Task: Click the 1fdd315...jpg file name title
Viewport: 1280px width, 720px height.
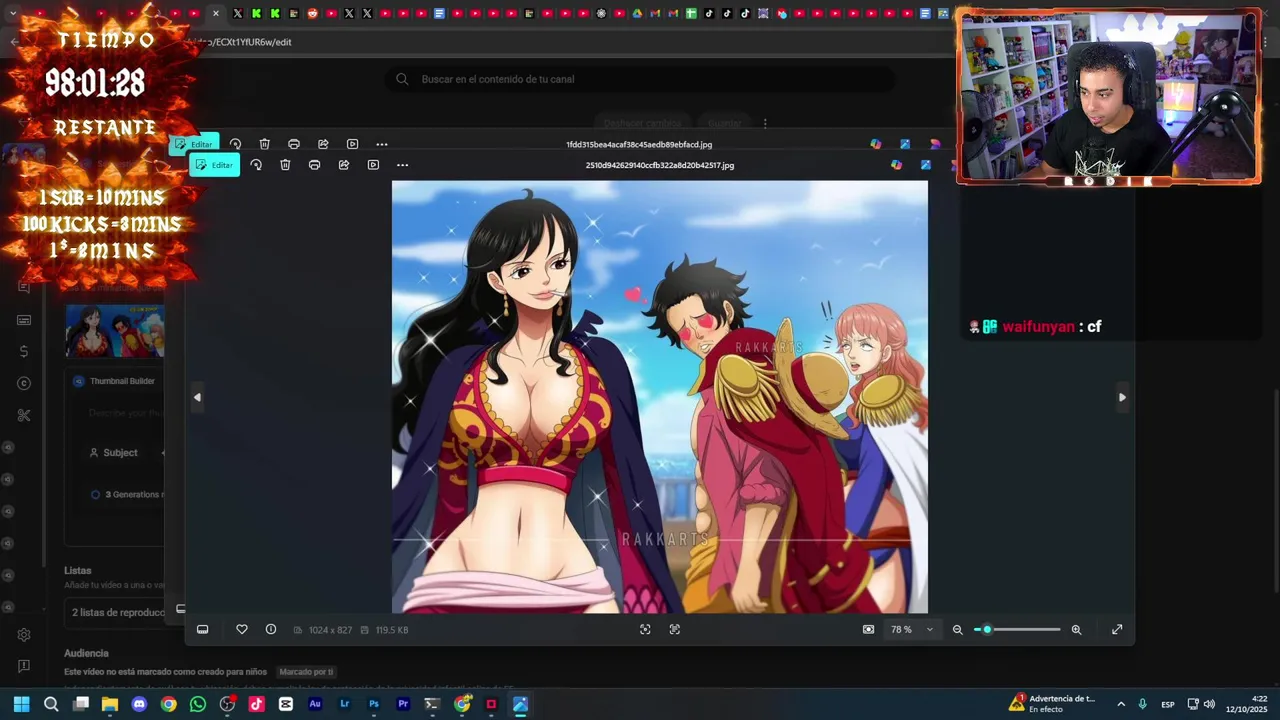Action: pyautogui.click(x=639, y=144)
